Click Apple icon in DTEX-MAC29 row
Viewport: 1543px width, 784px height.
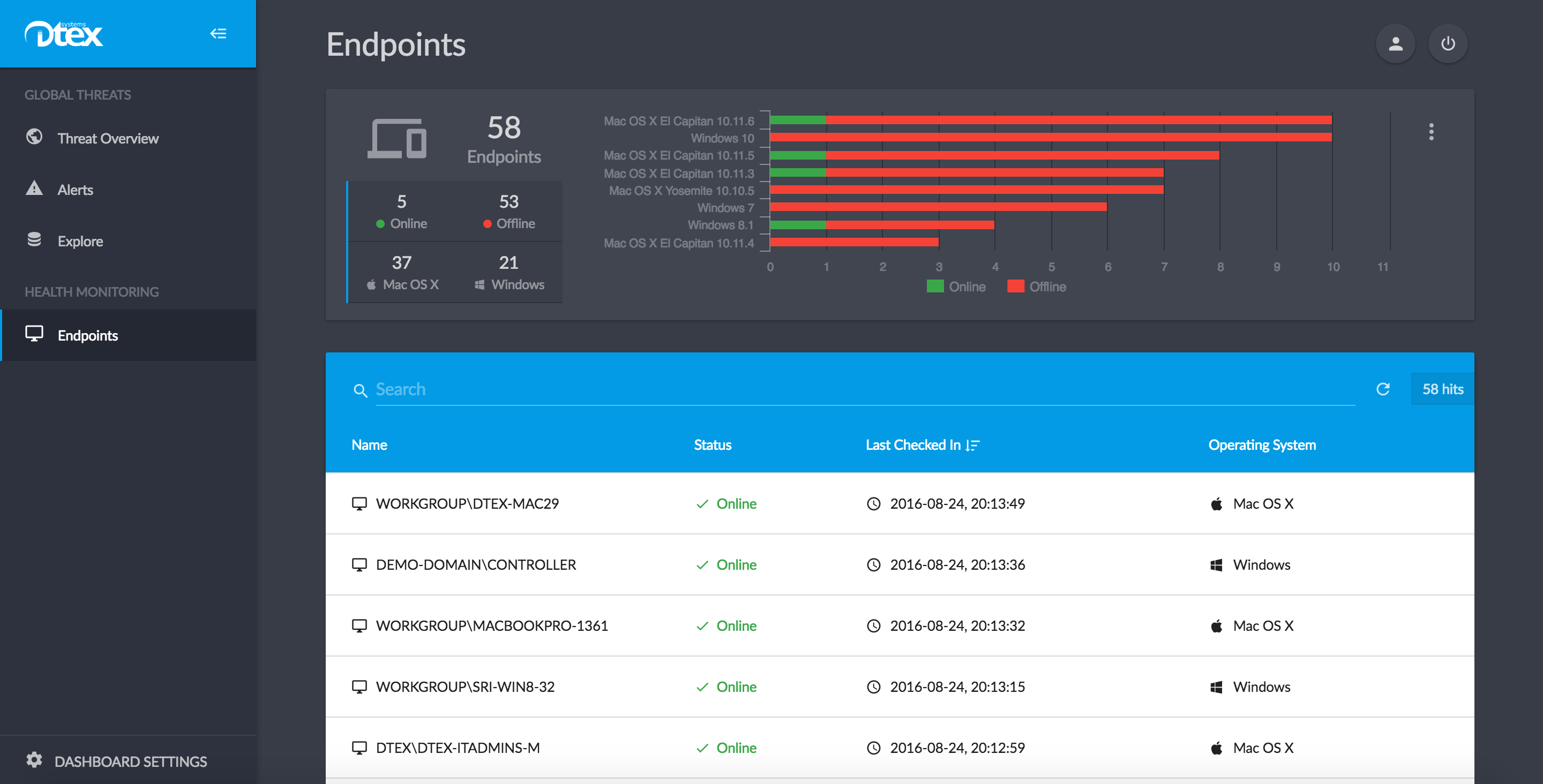click(x=1216, y=504)
